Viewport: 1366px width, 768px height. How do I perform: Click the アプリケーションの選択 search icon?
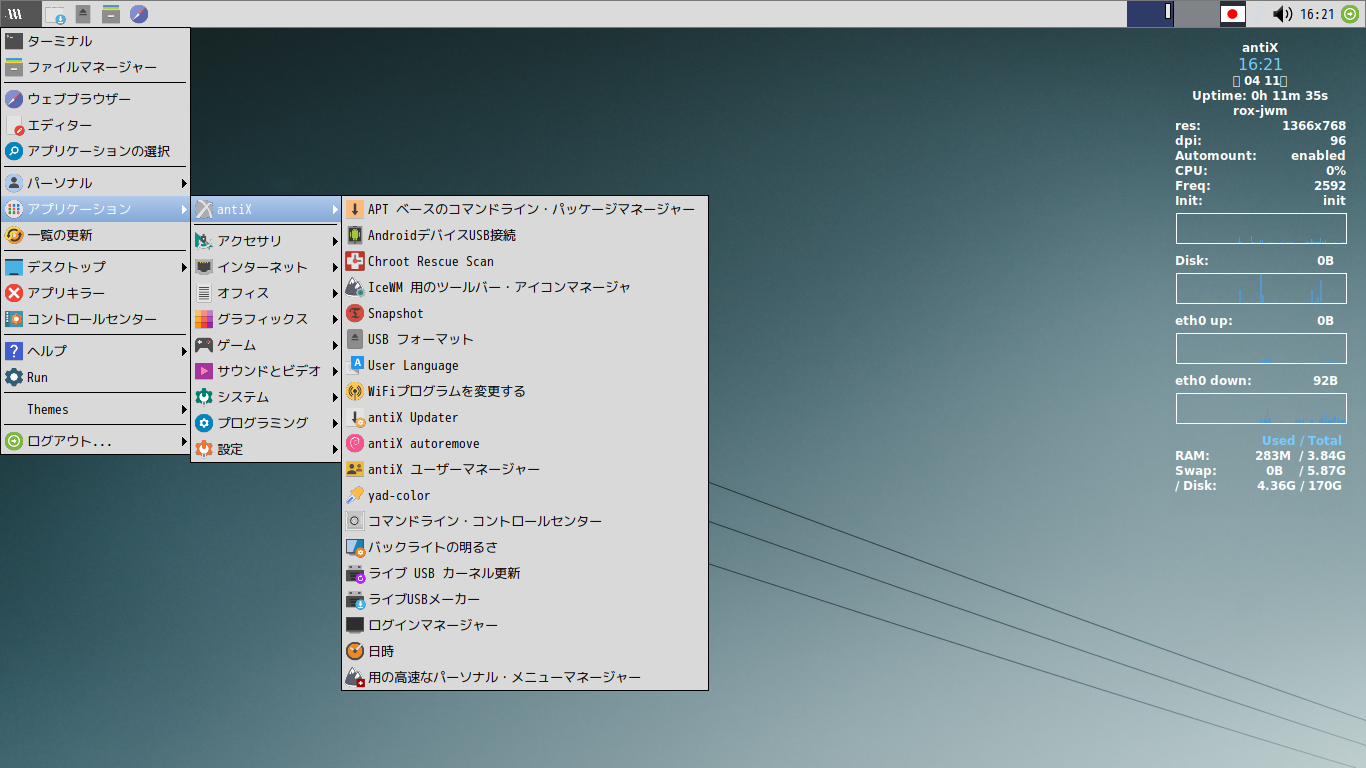click(14, 151)
